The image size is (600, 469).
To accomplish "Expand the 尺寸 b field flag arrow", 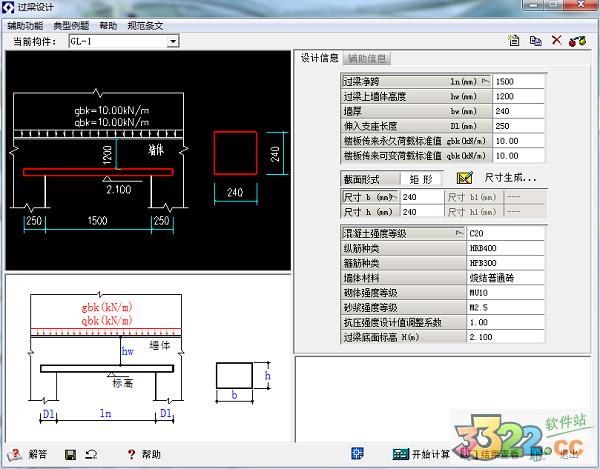I will [394, 197].
